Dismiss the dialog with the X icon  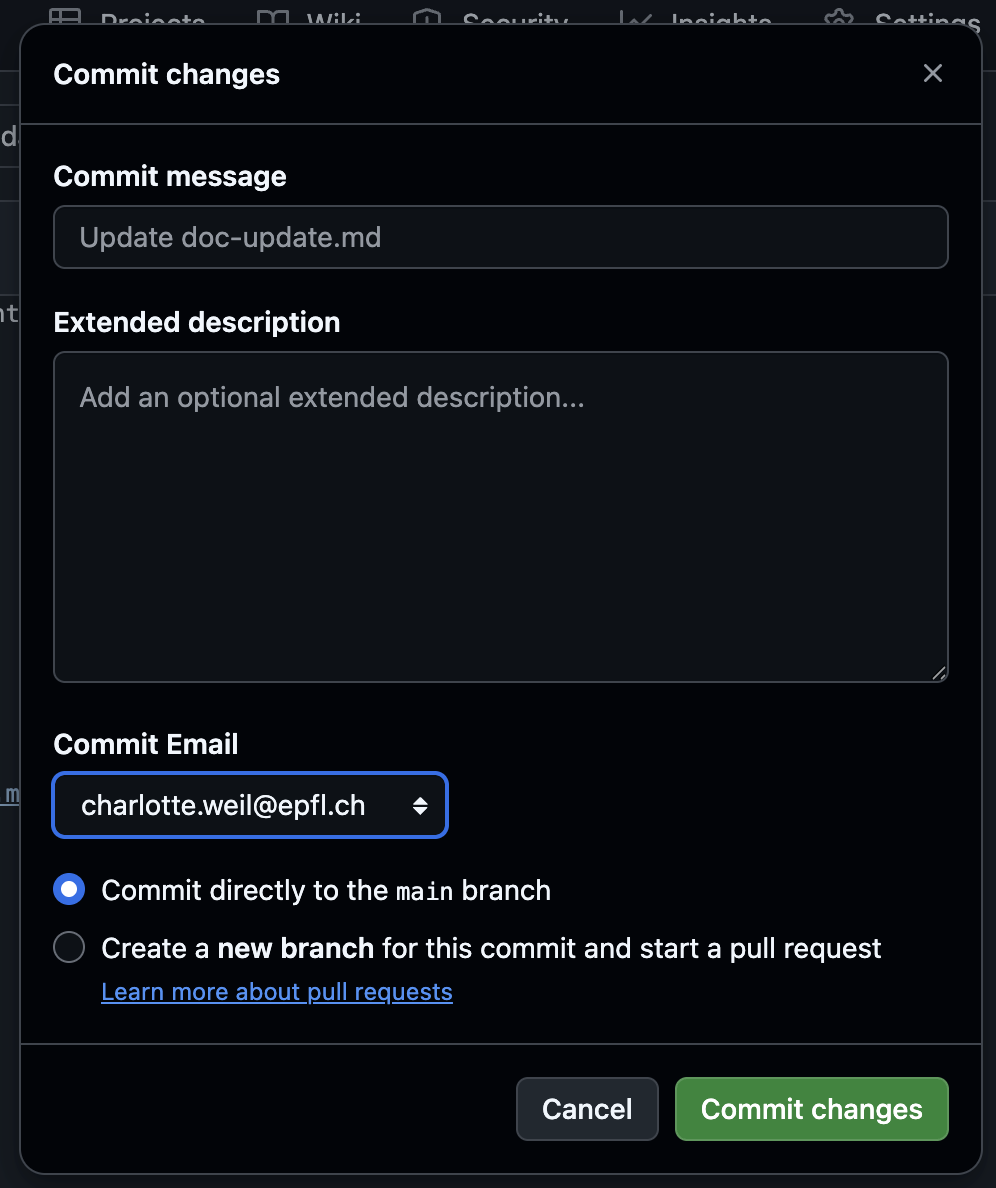932,73
